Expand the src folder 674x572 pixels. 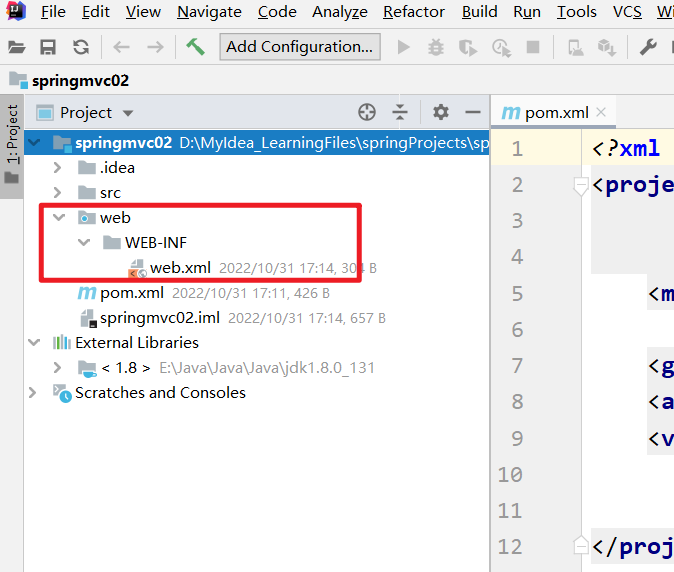pos(57,192)
